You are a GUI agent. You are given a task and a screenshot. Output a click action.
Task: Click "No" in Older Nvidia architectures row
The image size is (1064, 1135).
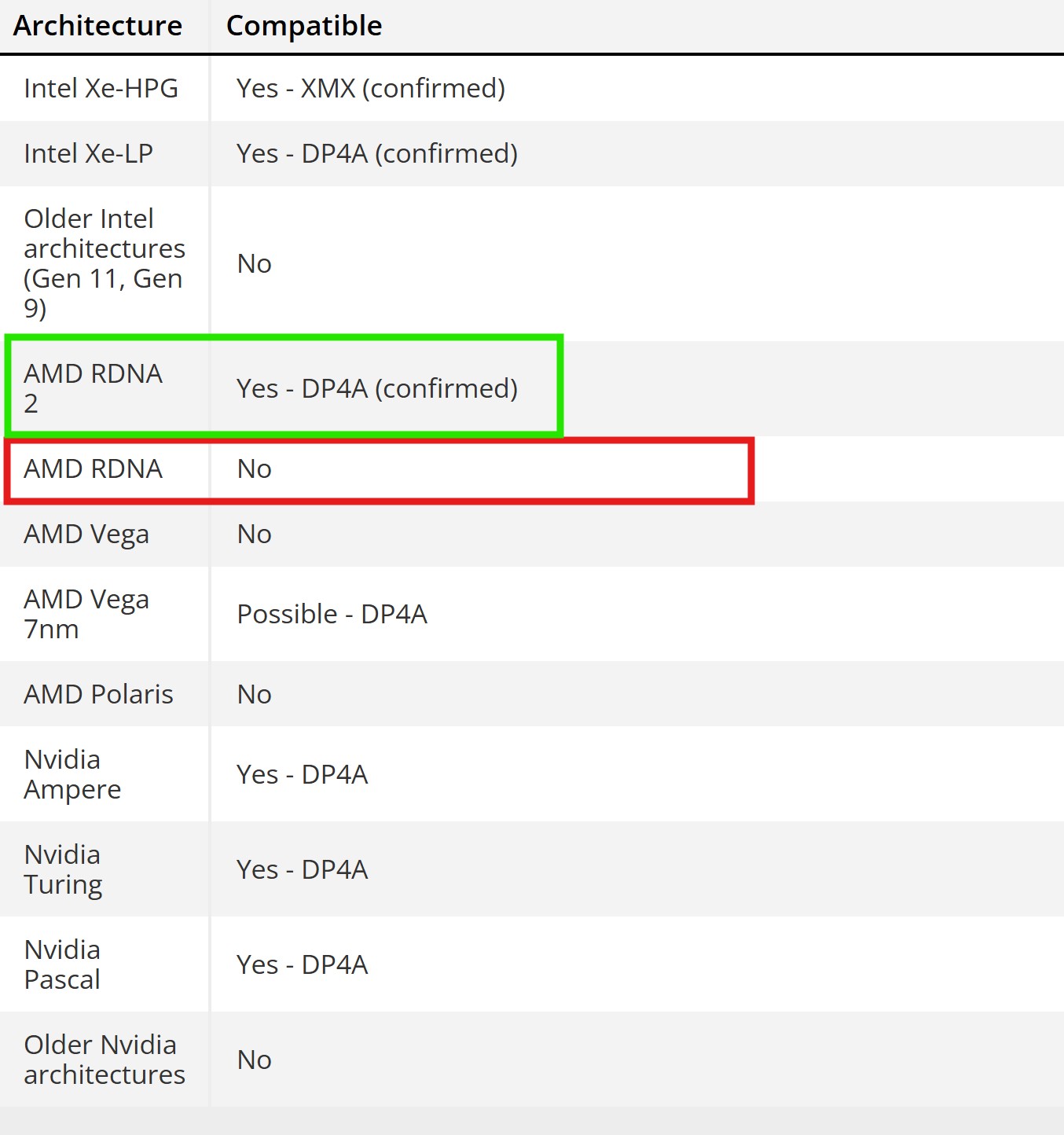pyautogui.click(x=255, y=1060)
